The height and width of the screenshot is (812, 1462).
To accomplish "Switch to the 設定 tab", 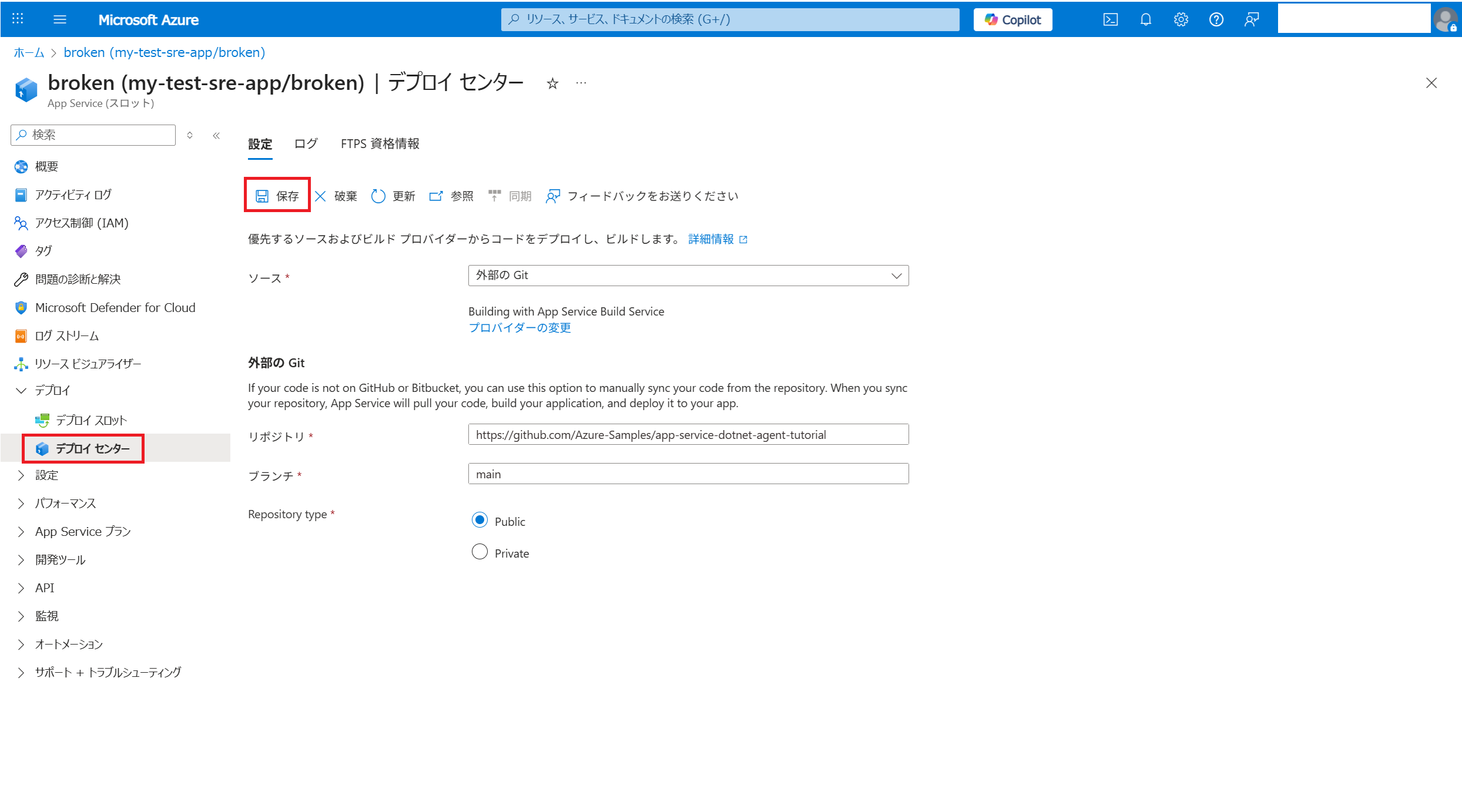I will pyautogui.click(x=260, y=144).
